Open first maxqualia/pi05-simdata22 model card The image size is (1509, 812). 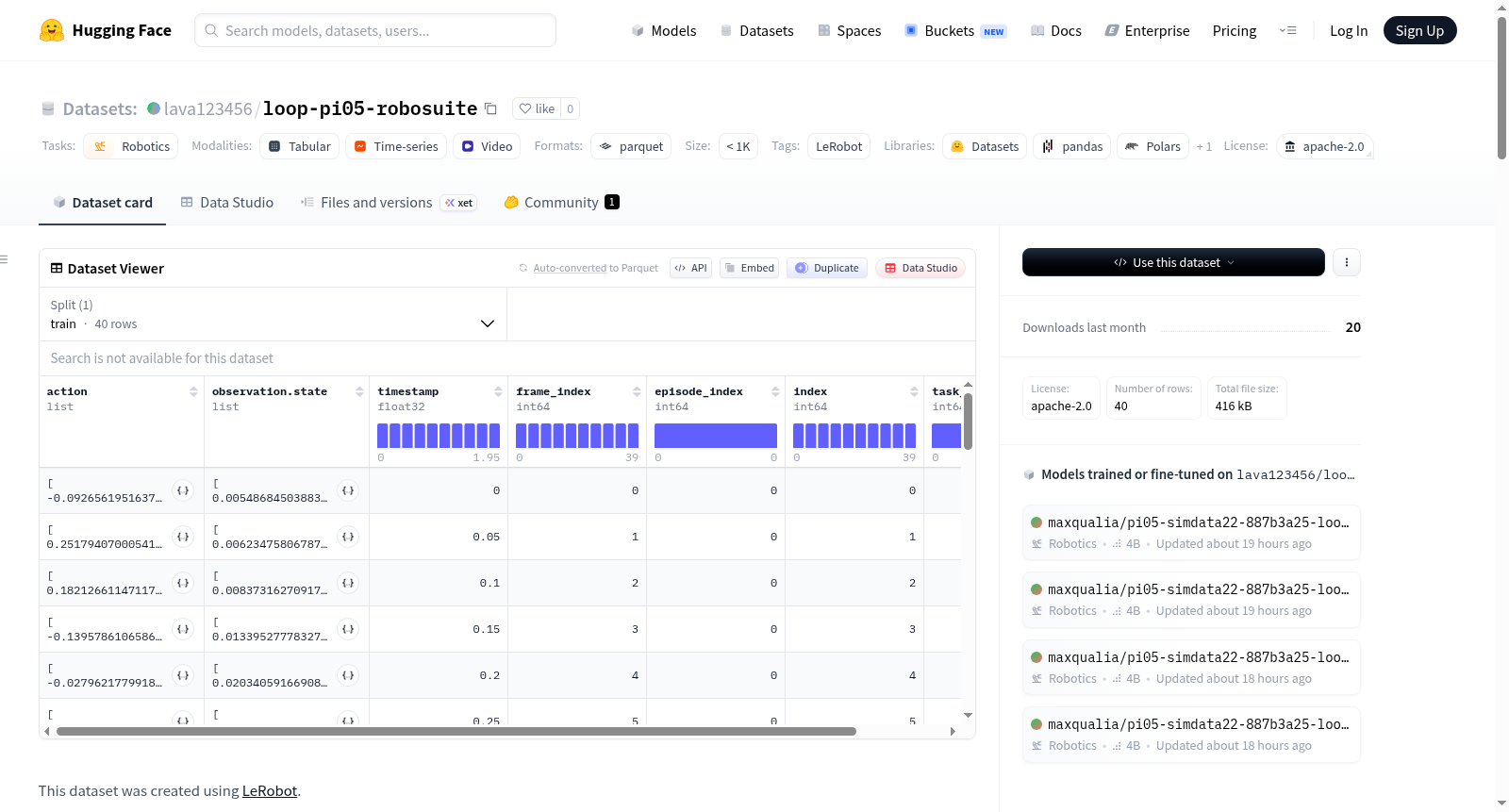point(1191,532)
